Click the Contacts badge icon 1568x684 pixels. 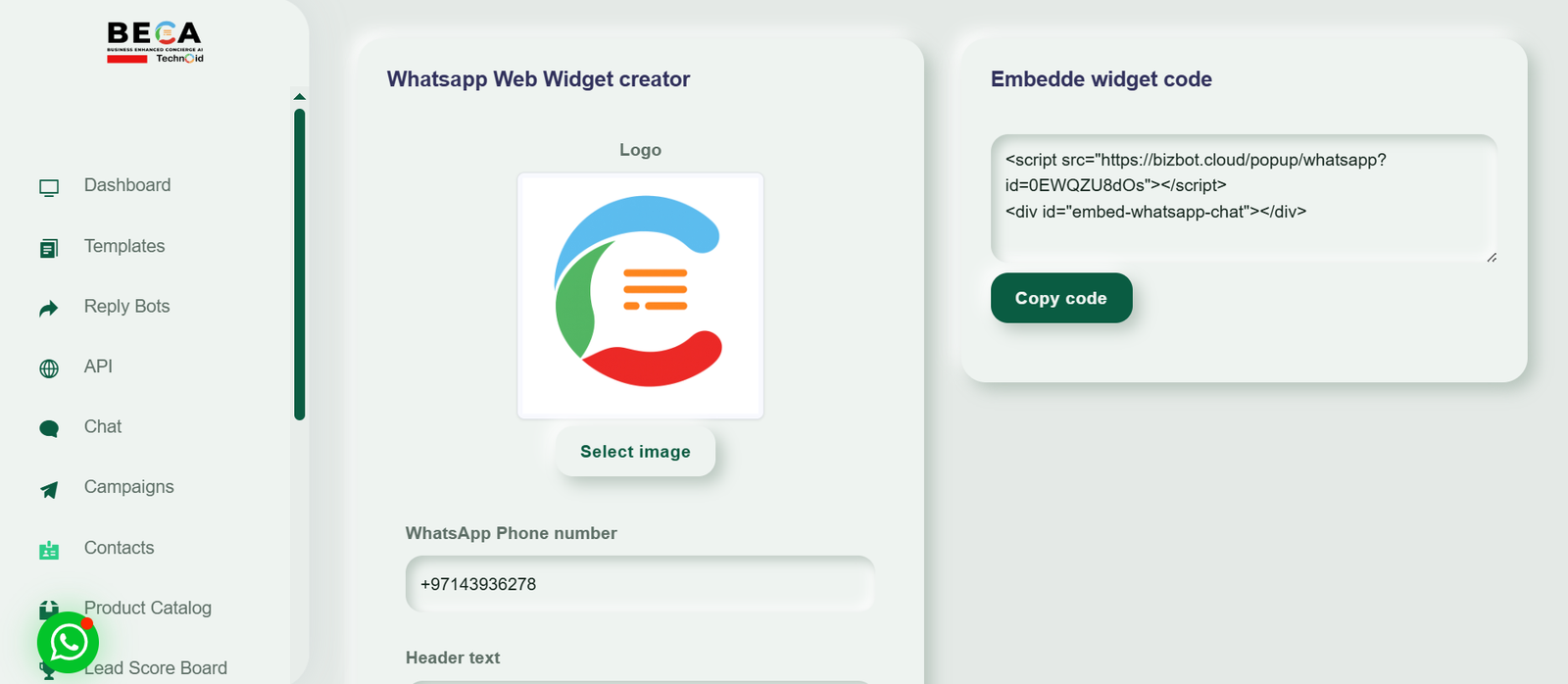[49, 550]
